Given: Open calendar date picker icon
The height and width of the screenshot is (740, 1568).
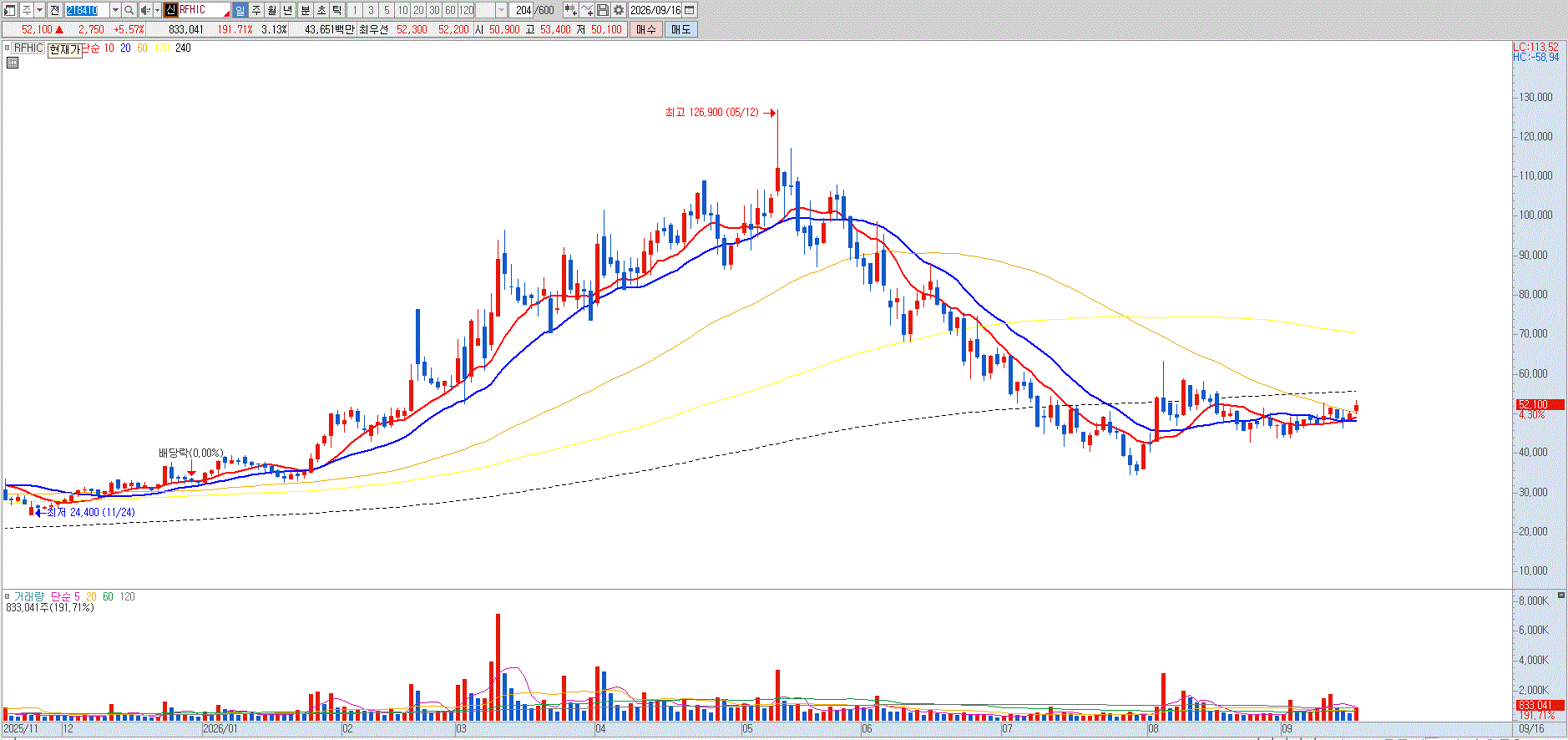Looking at the screenshot, I should click(x=690, y=10).
